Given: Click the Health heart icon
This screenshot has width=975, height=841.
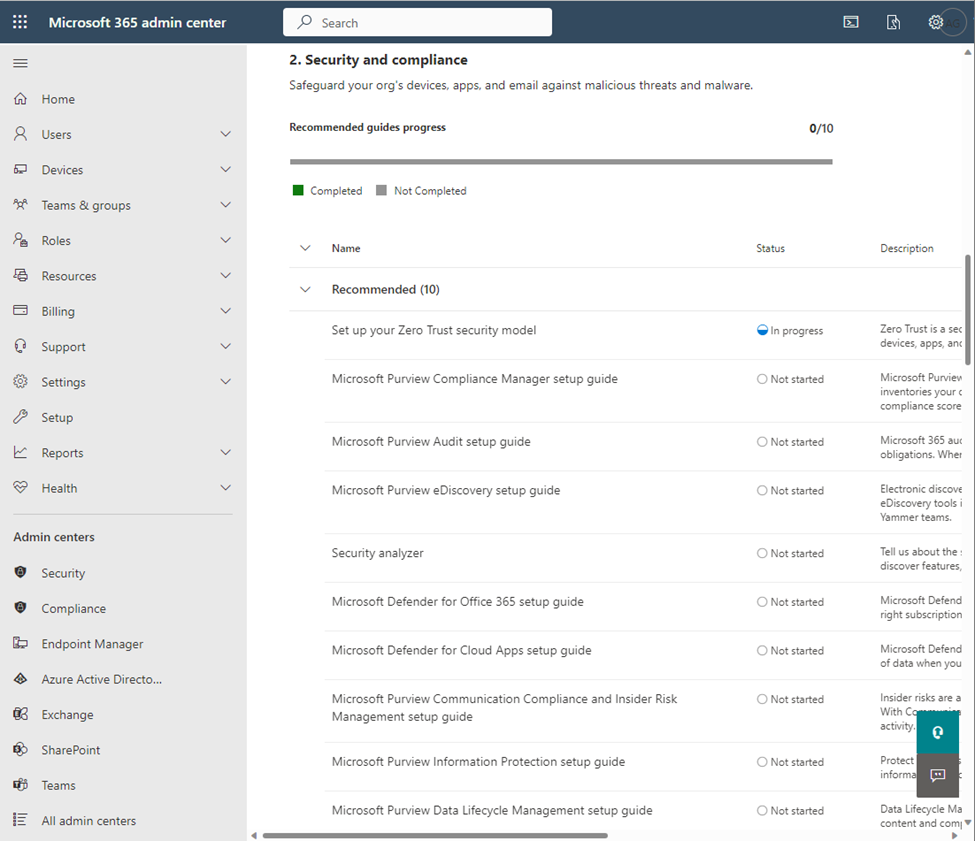Looking at the screenshot, I should click(x=21, y=487).
